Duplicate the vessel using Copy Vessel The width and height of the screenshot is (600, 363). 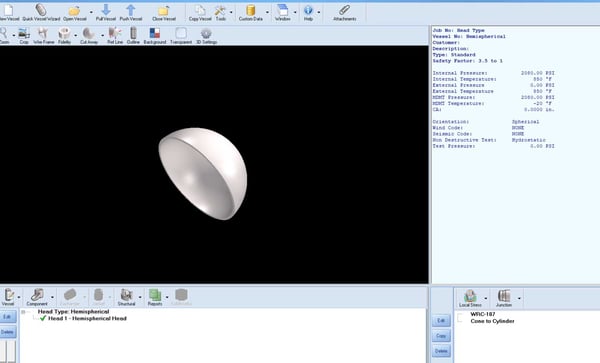[200, 12]
